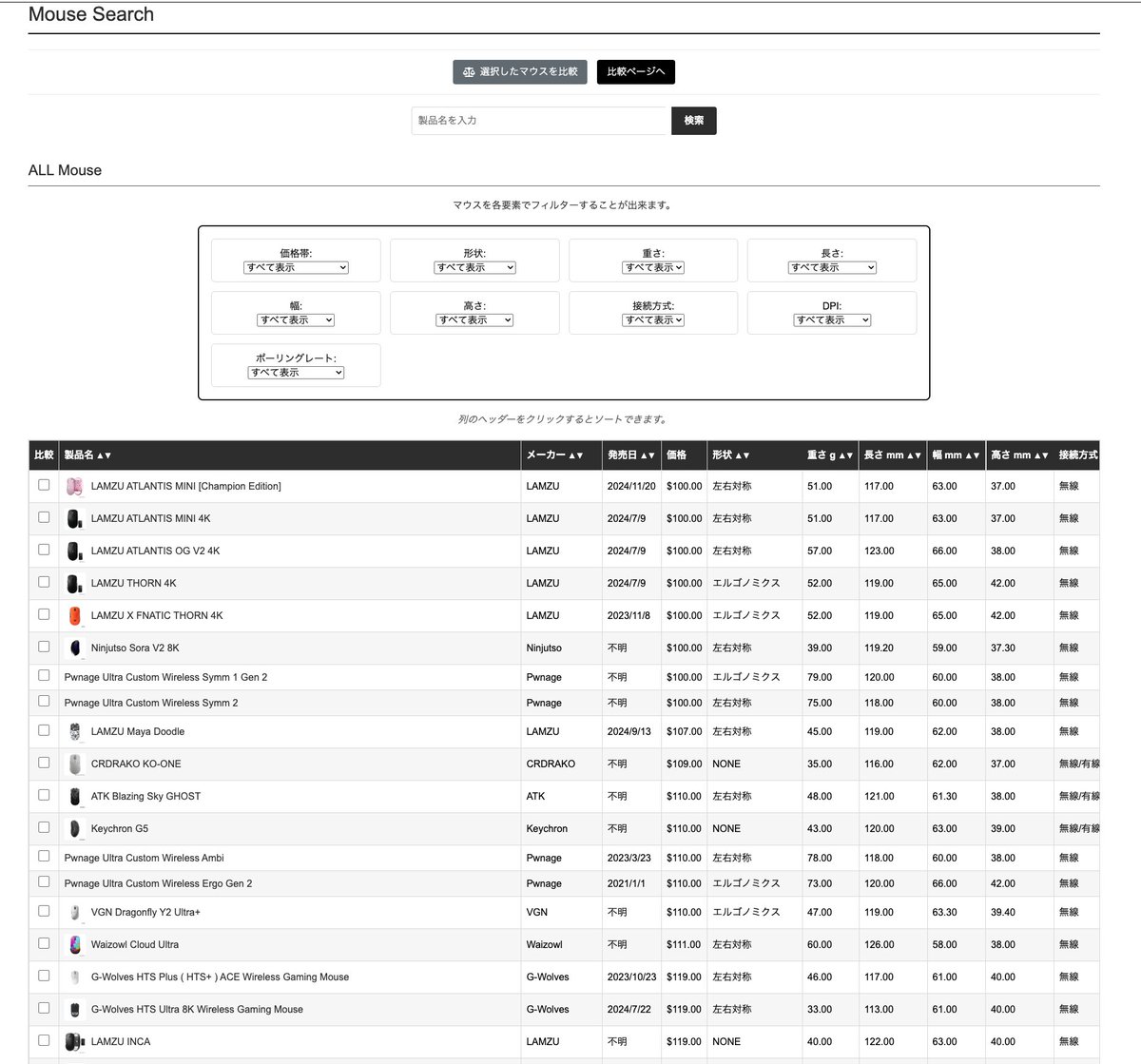Viewport: 1141px width, 1064px height.
Task: Click Pwnage Ultra Custom Wireless Ambi name
Action: click(x=144, y=859)
